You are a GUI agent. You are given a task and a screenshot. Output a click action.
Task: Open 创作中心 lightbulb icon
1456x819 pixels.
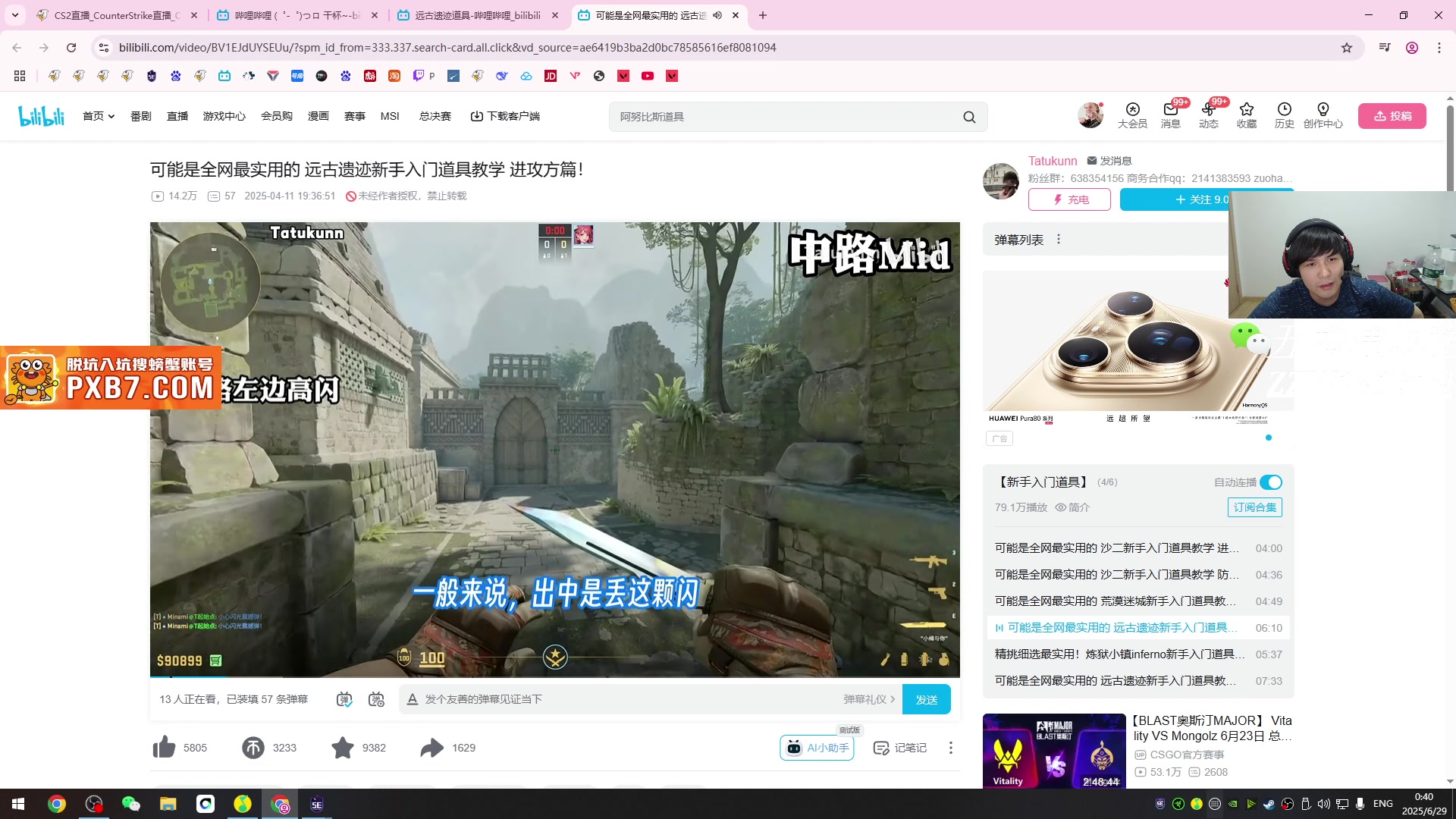1323,115
